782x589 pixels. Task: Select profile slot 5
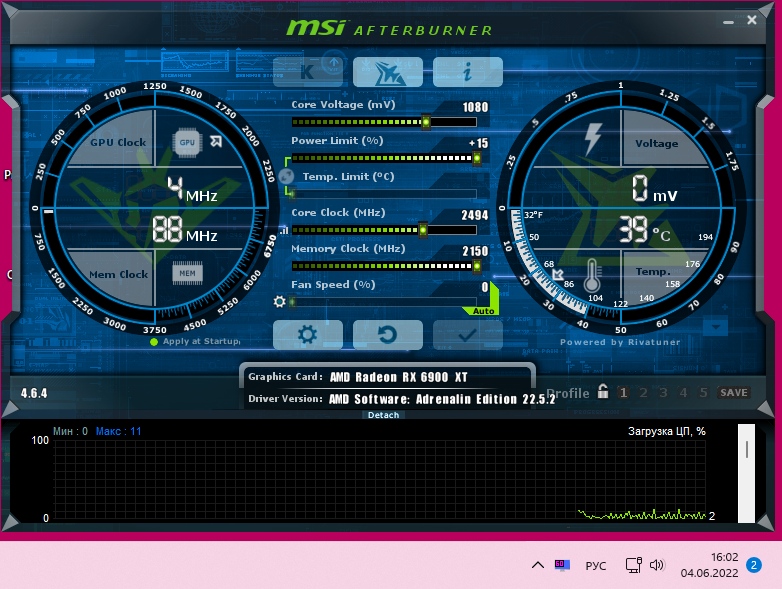pyautogui.click(x=703, y=393)
